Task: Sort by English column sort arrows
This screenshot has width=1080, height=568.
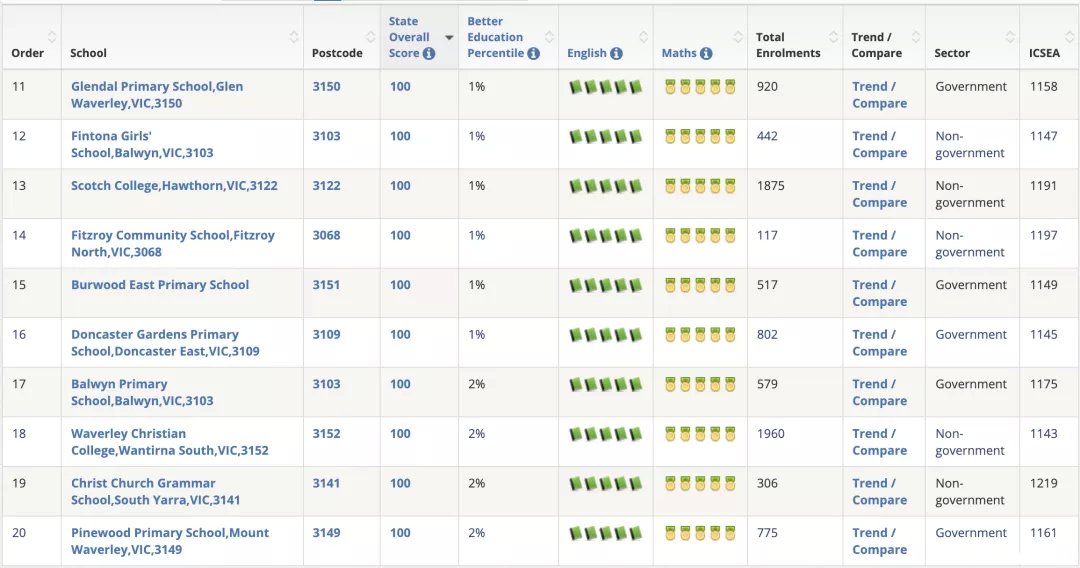Action: pyautogui.click(x=643, y=36)
